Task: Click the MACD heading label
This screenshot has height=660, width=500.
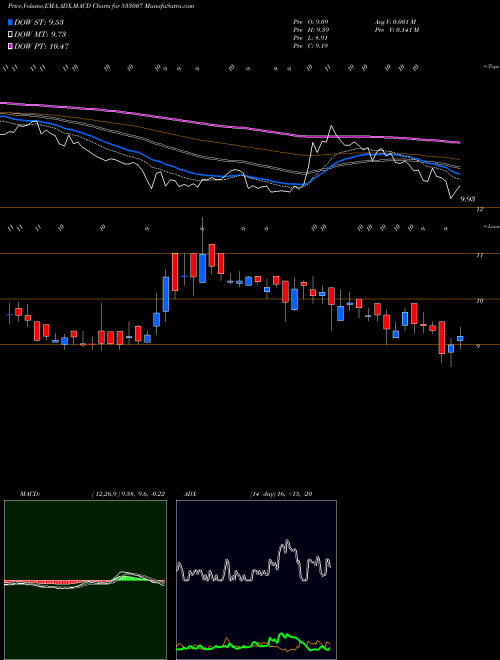Action: tap(29, 494)
